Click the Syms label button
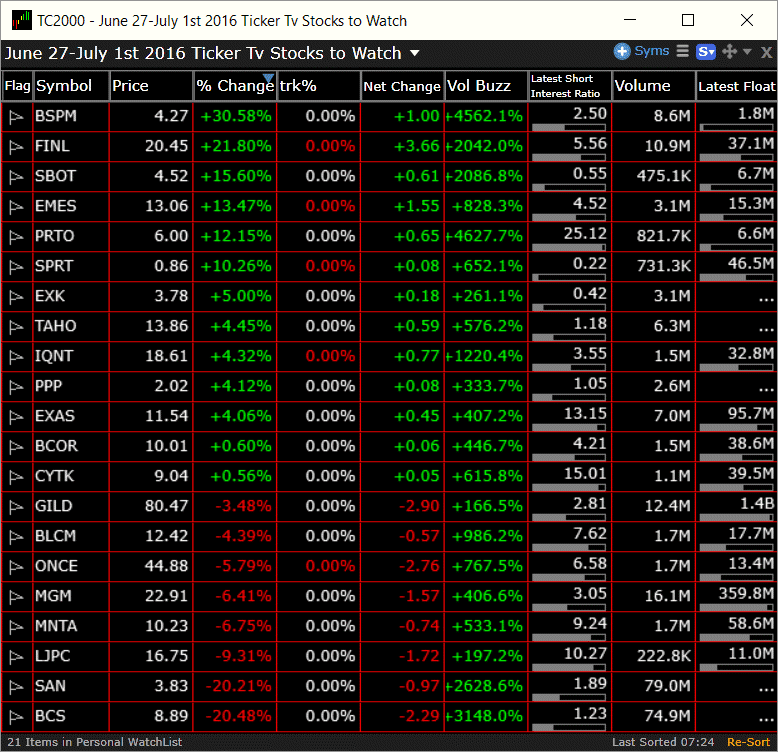 tap(651, 51)
